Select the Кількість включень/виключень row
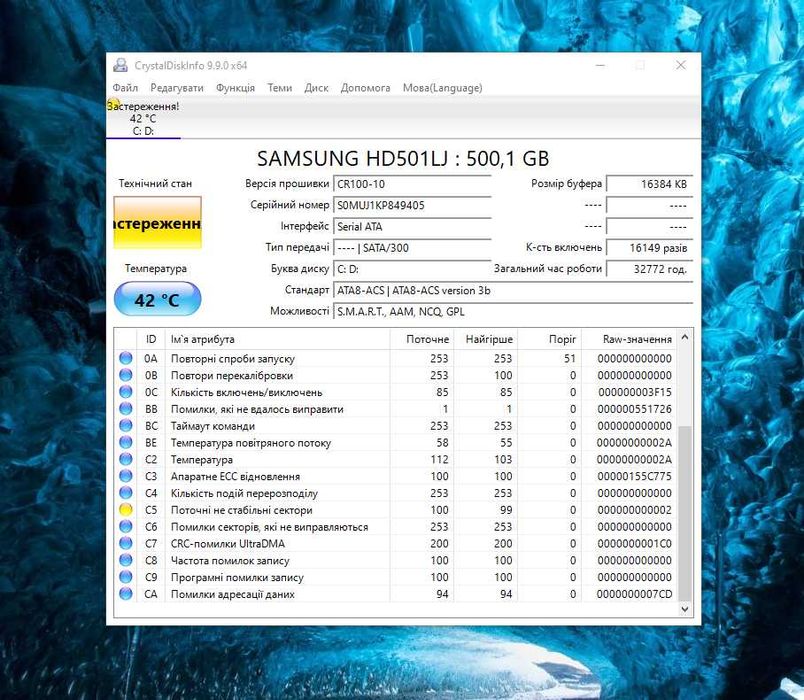 point(395,392)
